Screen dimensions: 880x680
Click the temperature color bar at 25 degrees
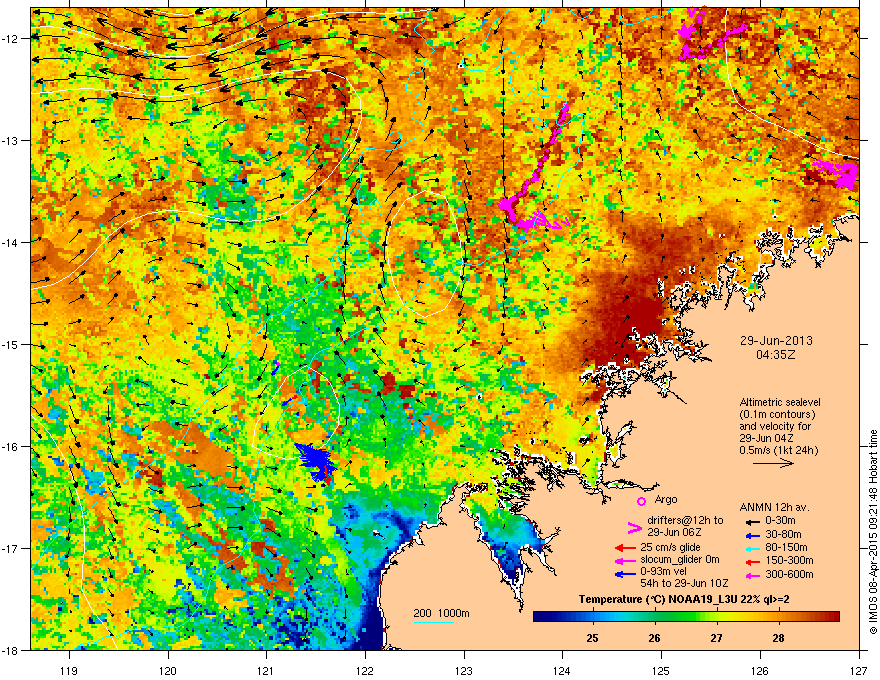592,617
